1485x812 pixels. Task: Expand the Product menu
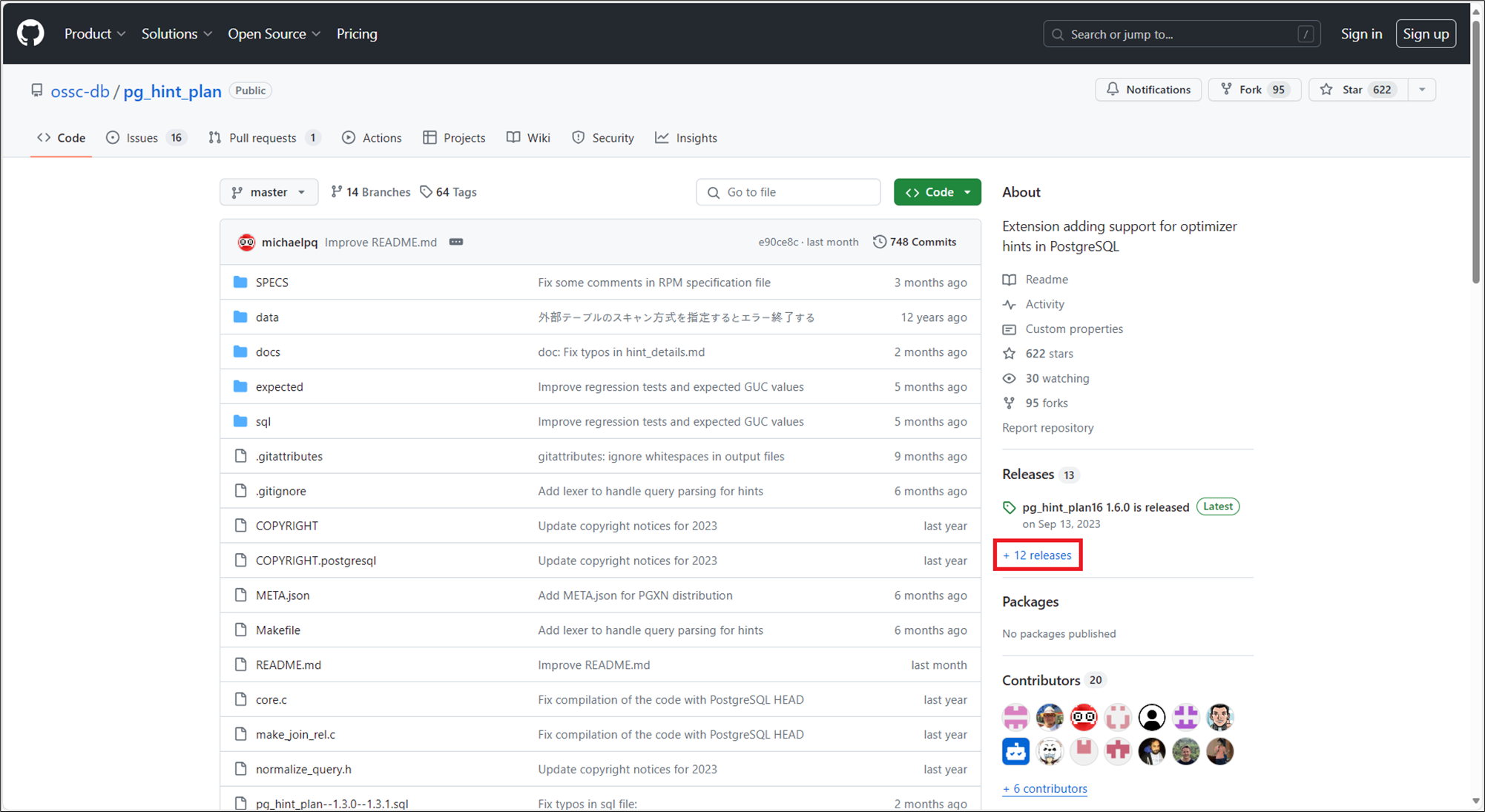(x=95, y=34)
